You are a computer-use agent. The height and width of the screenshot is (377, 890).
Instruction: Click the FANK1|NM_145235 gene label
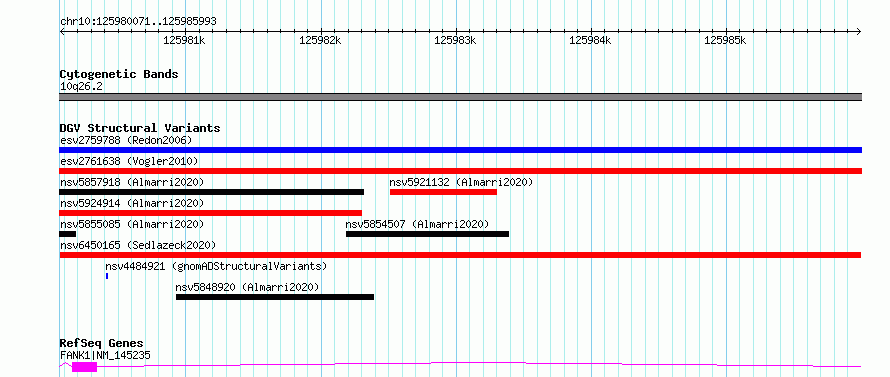[105, 355]
